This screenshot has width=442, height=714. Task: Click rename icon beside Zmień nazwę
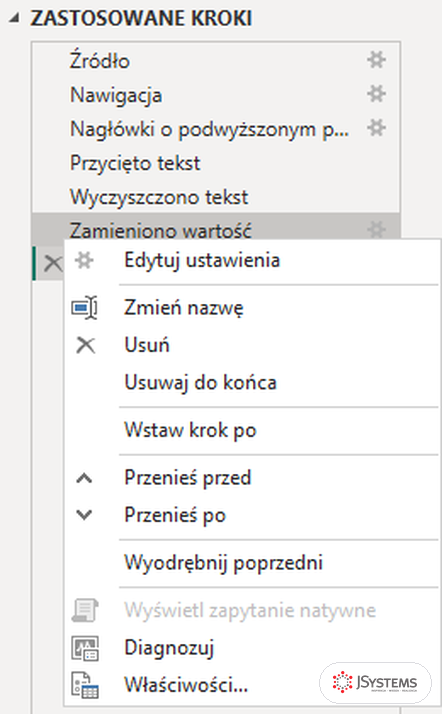tap(85, 308)
